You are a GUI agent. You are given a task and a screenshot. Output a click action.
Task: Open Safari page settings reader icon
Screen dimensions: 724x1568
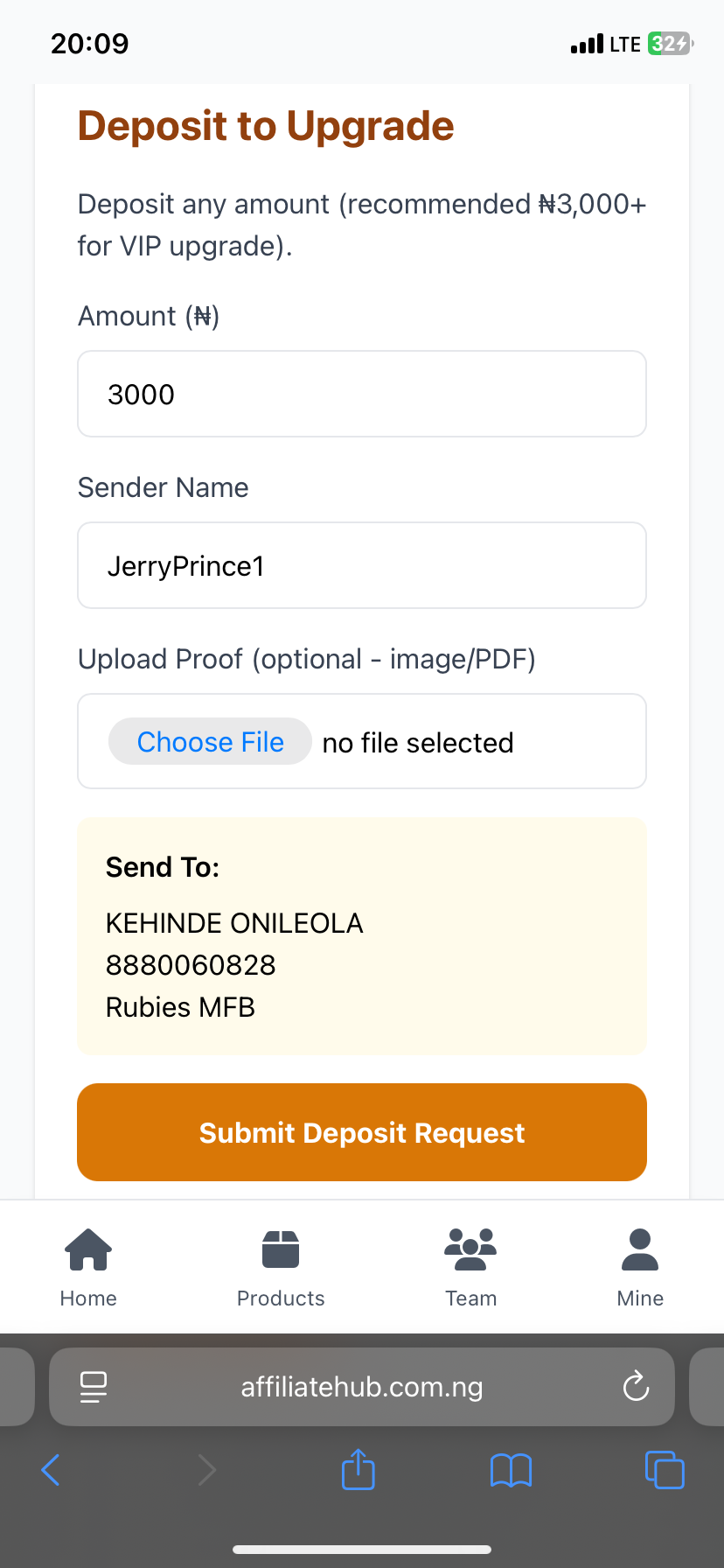coord(93,1386)
